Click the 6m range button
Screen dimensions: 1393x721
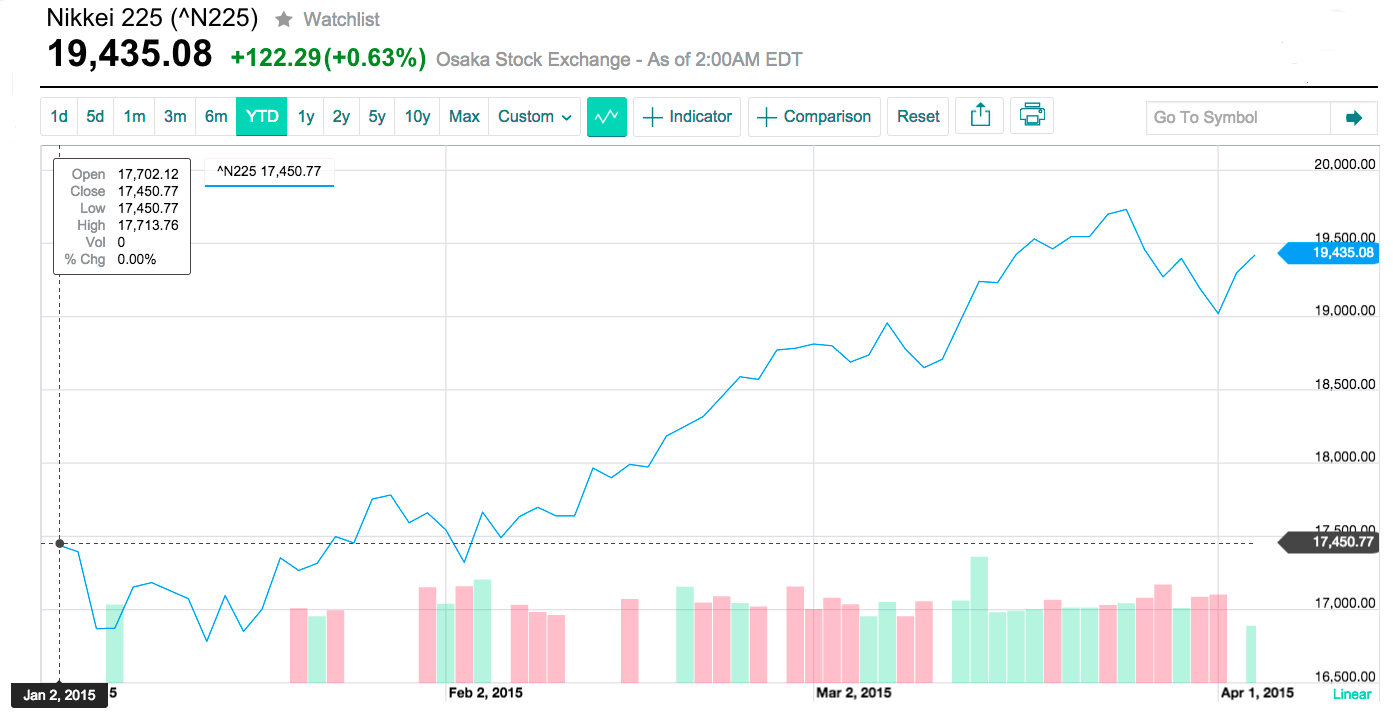point(216,116)
